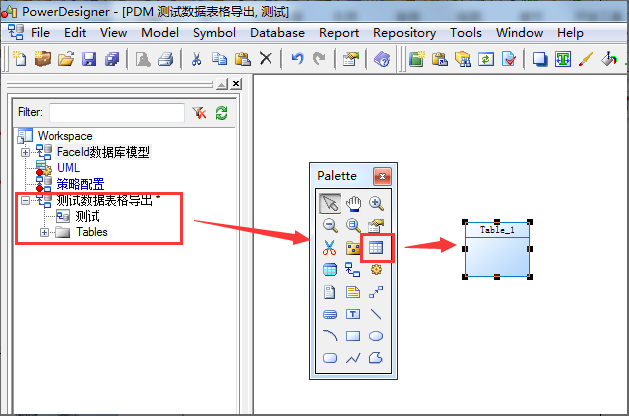Select the Note tool in Palette
Screen dimensions: 629x416
coord(353,292)
